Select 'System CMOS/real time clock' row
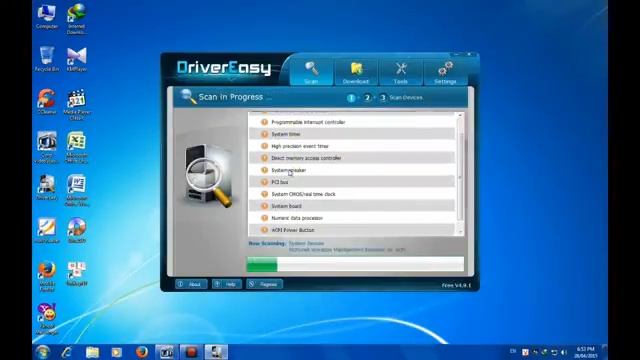Screen dimensions: 640x360 (352, 194)
